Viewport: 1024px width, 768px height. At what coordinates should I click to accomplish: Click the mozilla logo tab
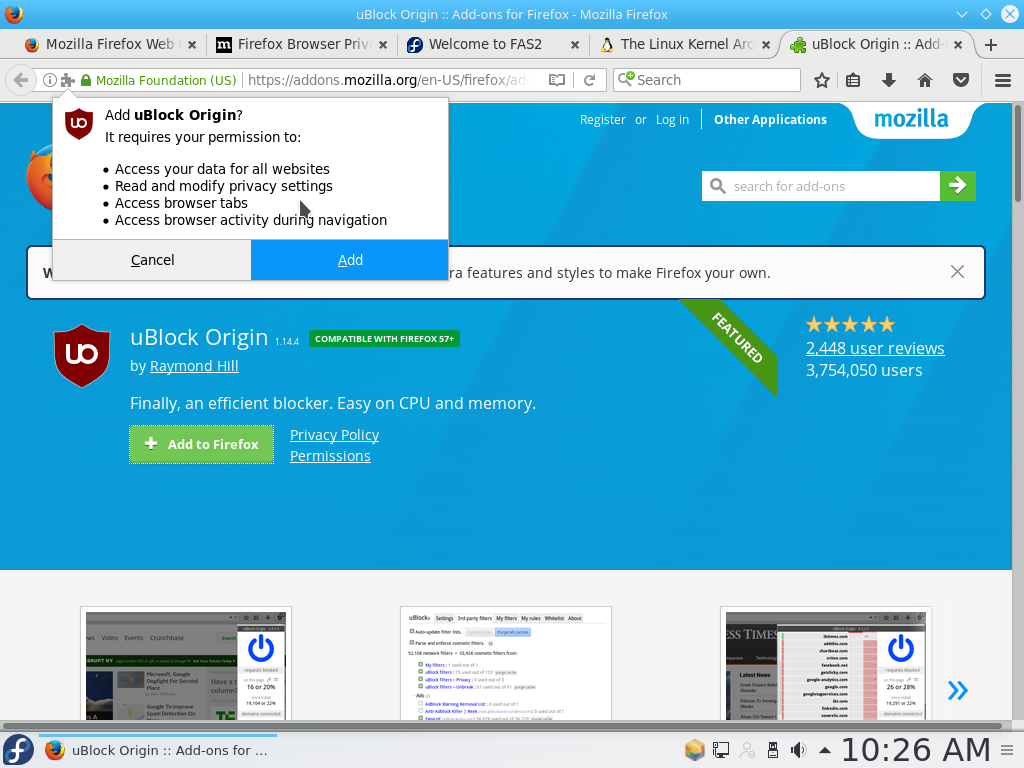pyautogui.click(x=911, y=119)
